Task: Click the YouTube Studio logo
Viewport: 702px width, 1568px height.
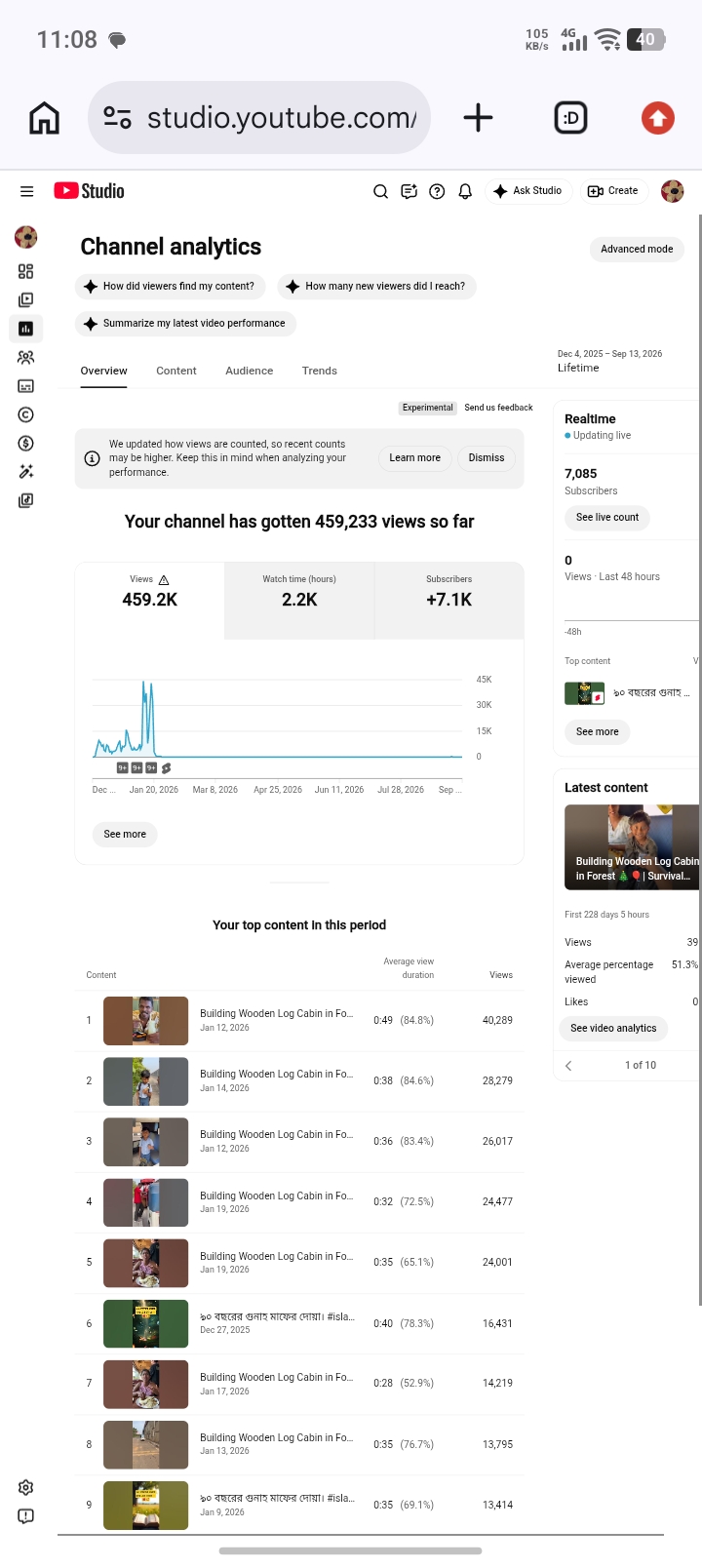Action: [x=89, y=191]
